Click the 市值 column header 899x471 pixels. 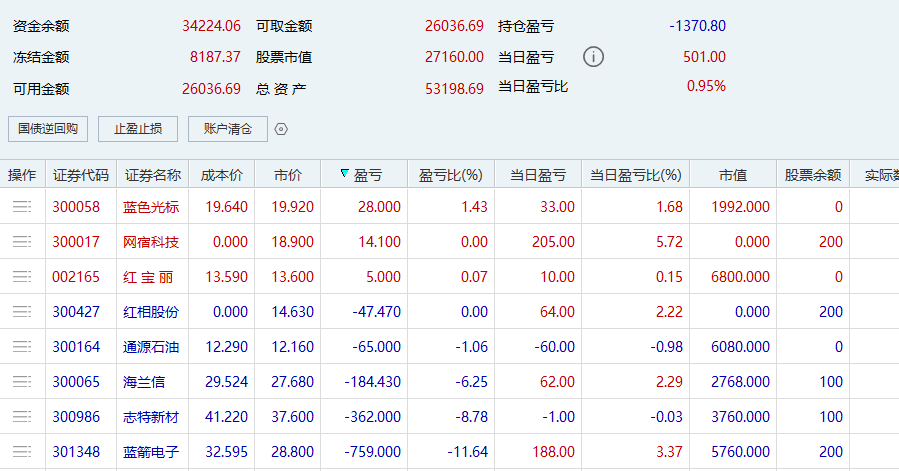732,175
